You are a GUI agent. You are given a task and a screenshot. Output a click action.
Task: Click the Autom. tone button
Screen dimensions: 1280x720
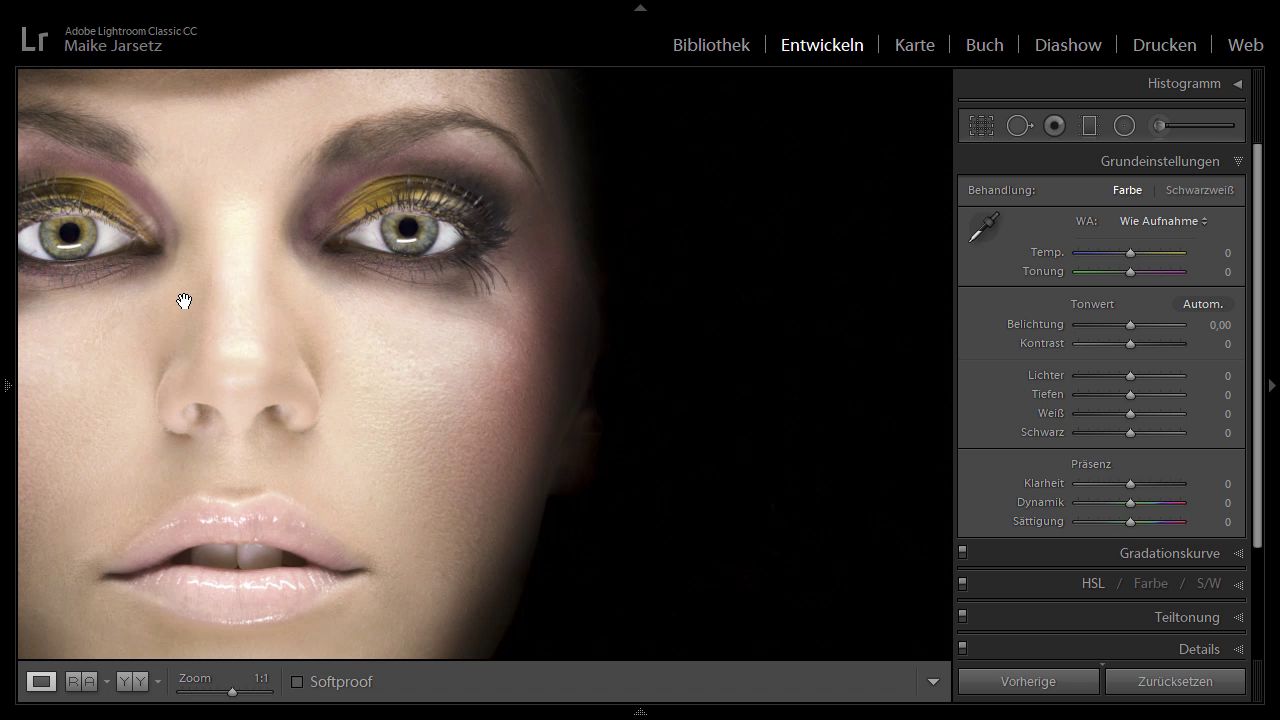click(x=1203, y=304)
